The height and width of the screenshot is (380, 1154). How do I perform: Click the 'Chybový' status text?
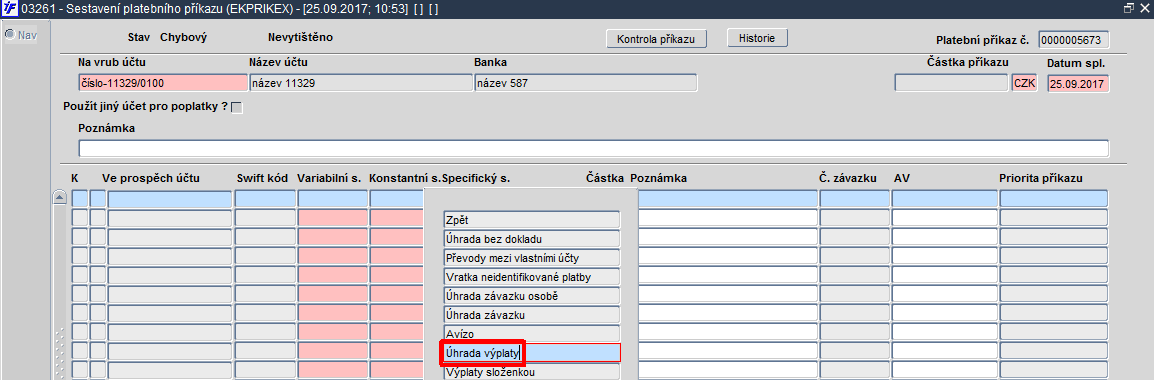tap(183, 37)
